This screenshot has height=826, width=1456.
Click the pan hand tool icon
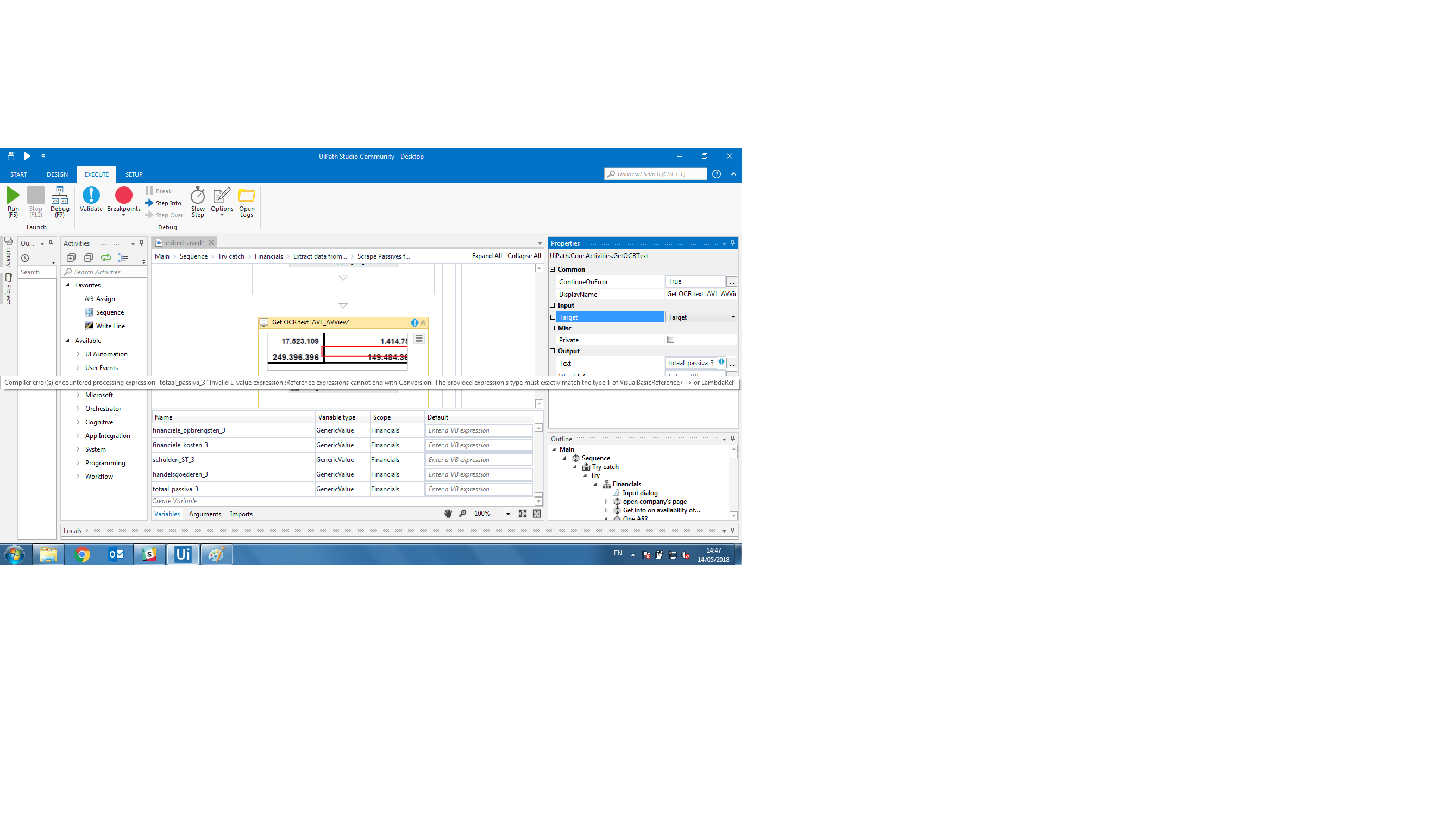pos(448,514)
